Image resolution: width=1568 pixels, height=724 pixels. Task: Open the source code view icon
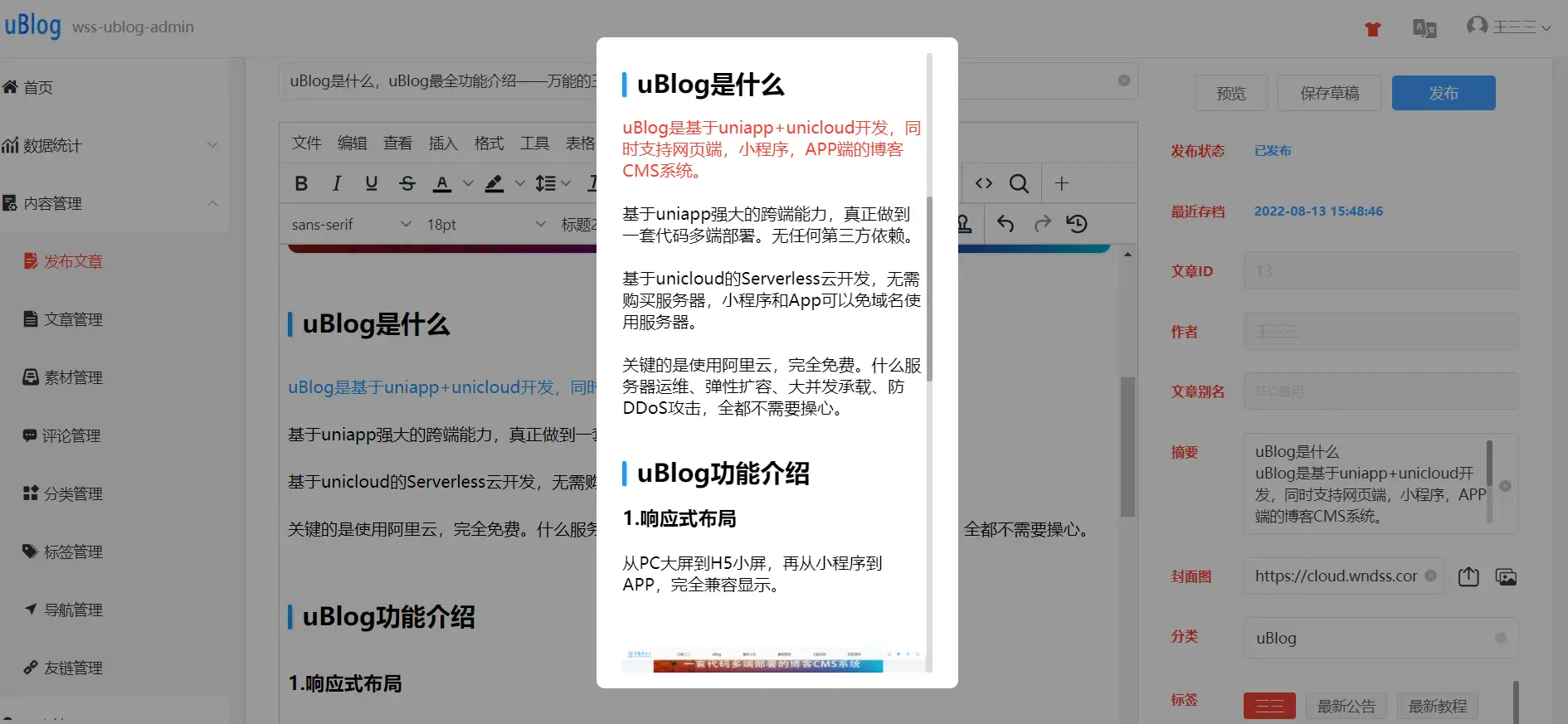pos(984,183)
